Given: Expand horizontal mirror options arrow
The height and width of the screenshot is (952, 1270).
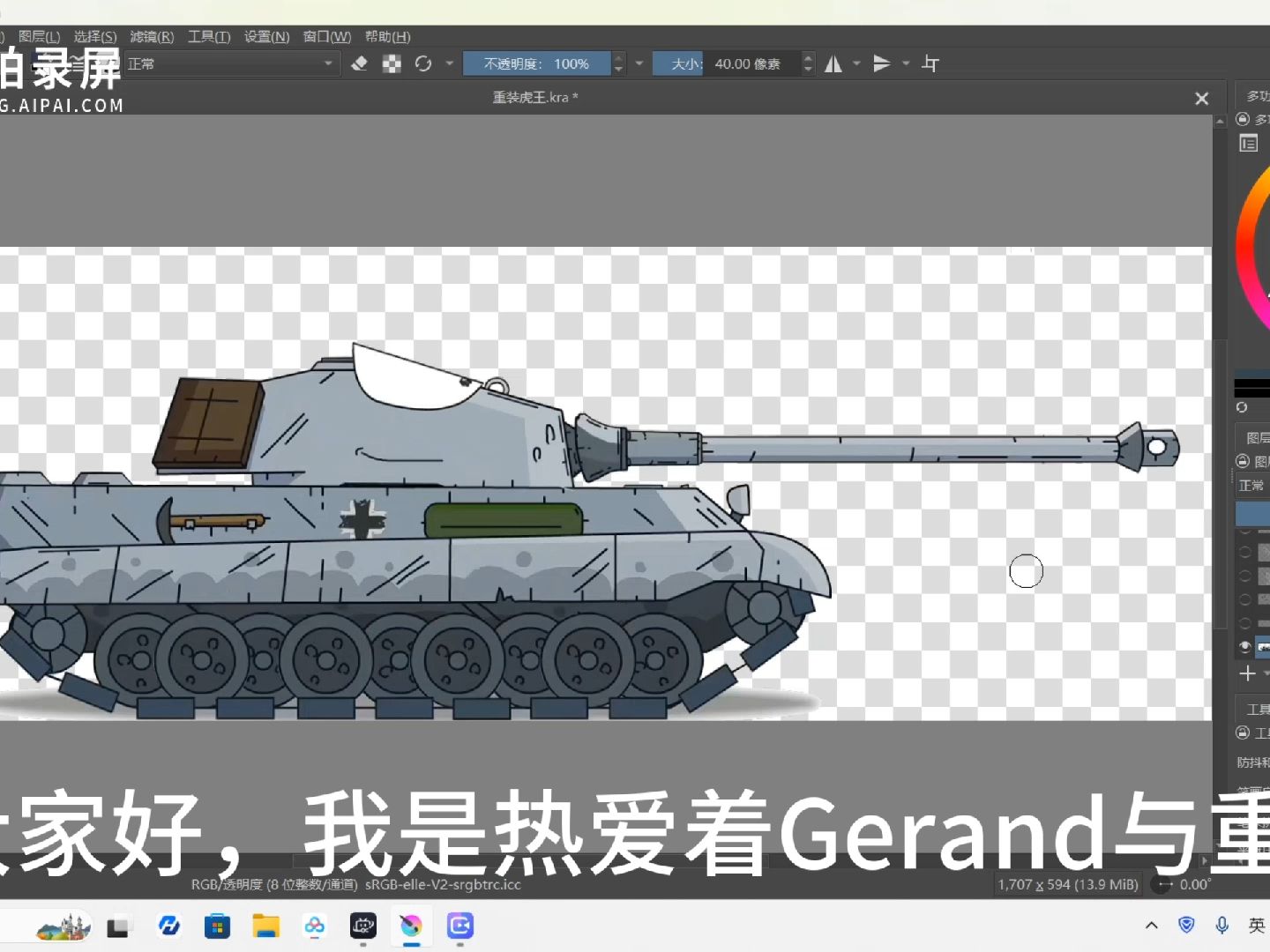Looking at the screenshot, I should 856,63.
